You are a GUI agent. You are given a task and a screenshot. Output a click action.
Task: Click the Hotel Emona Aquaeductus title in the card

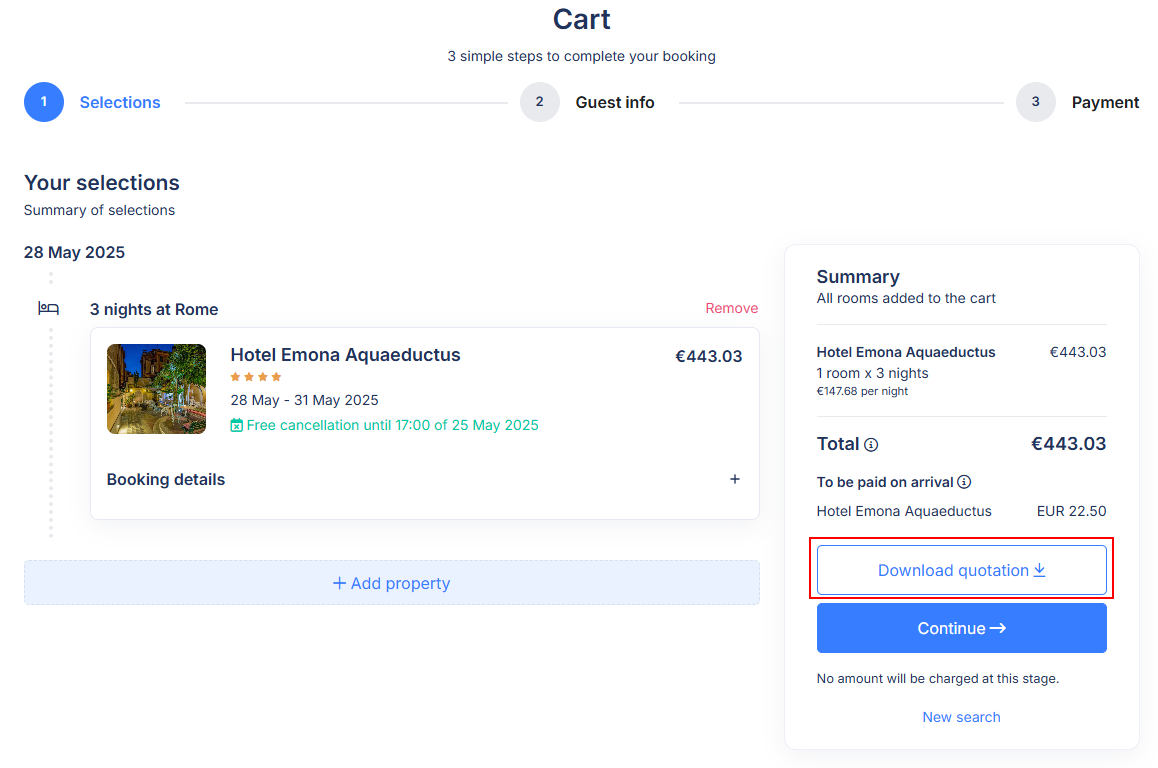345,355
